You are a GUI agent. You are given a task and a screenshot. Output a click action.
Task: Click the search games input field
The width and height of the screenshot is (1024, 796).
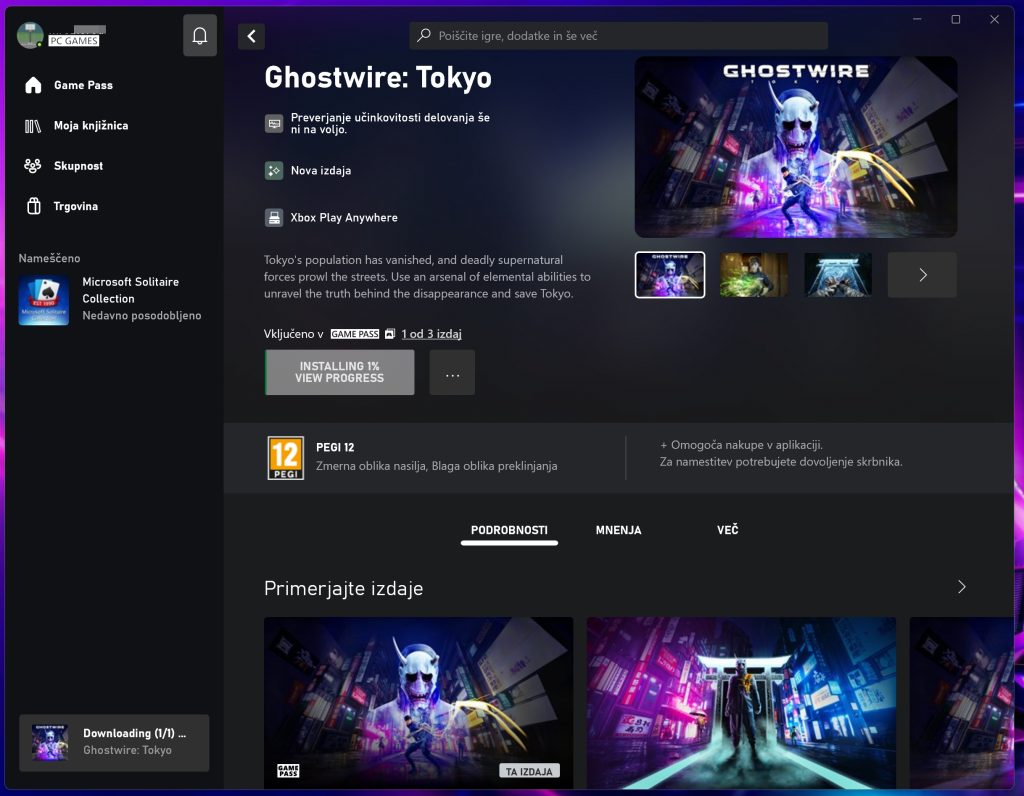pos(618,36)
